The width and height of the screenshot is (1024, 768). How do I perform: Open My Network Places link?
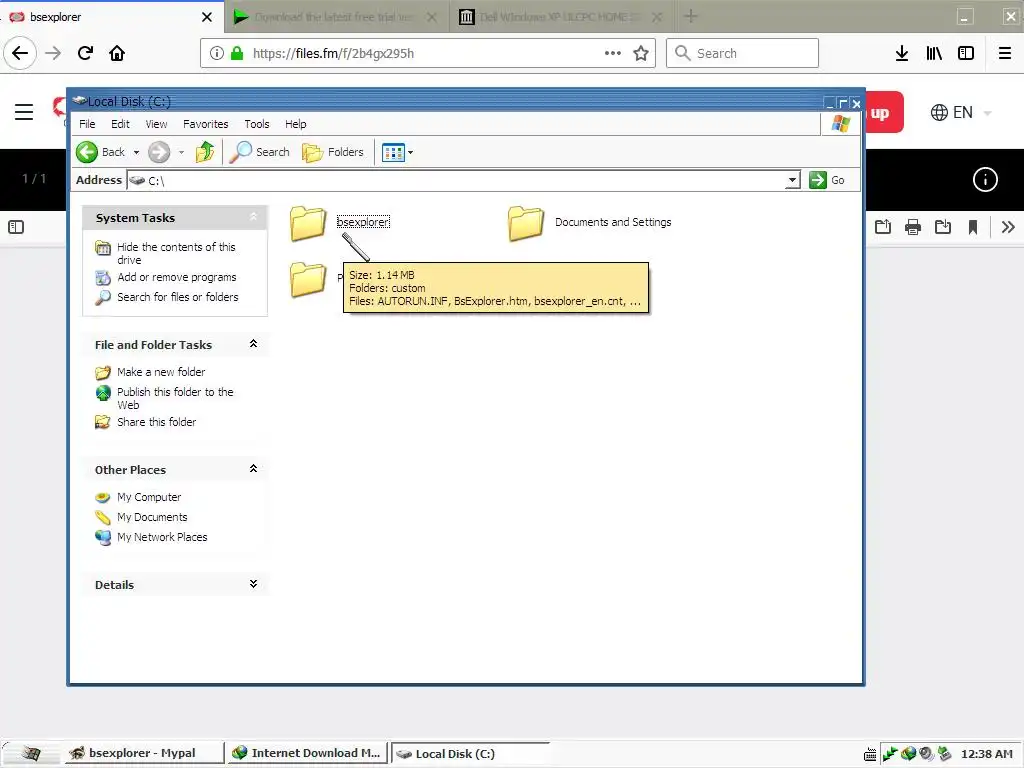[162, 537]
